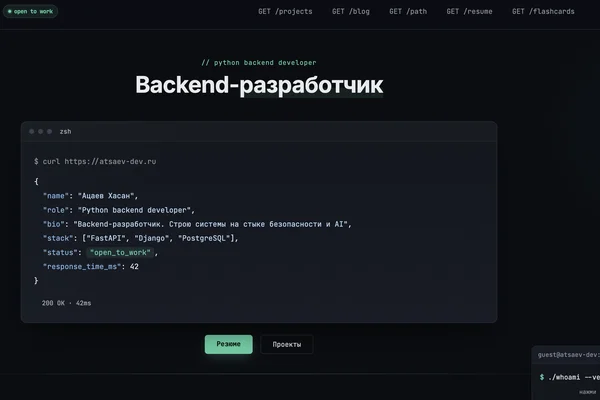Click the Backend-разработчик heading

pos(259,85)
